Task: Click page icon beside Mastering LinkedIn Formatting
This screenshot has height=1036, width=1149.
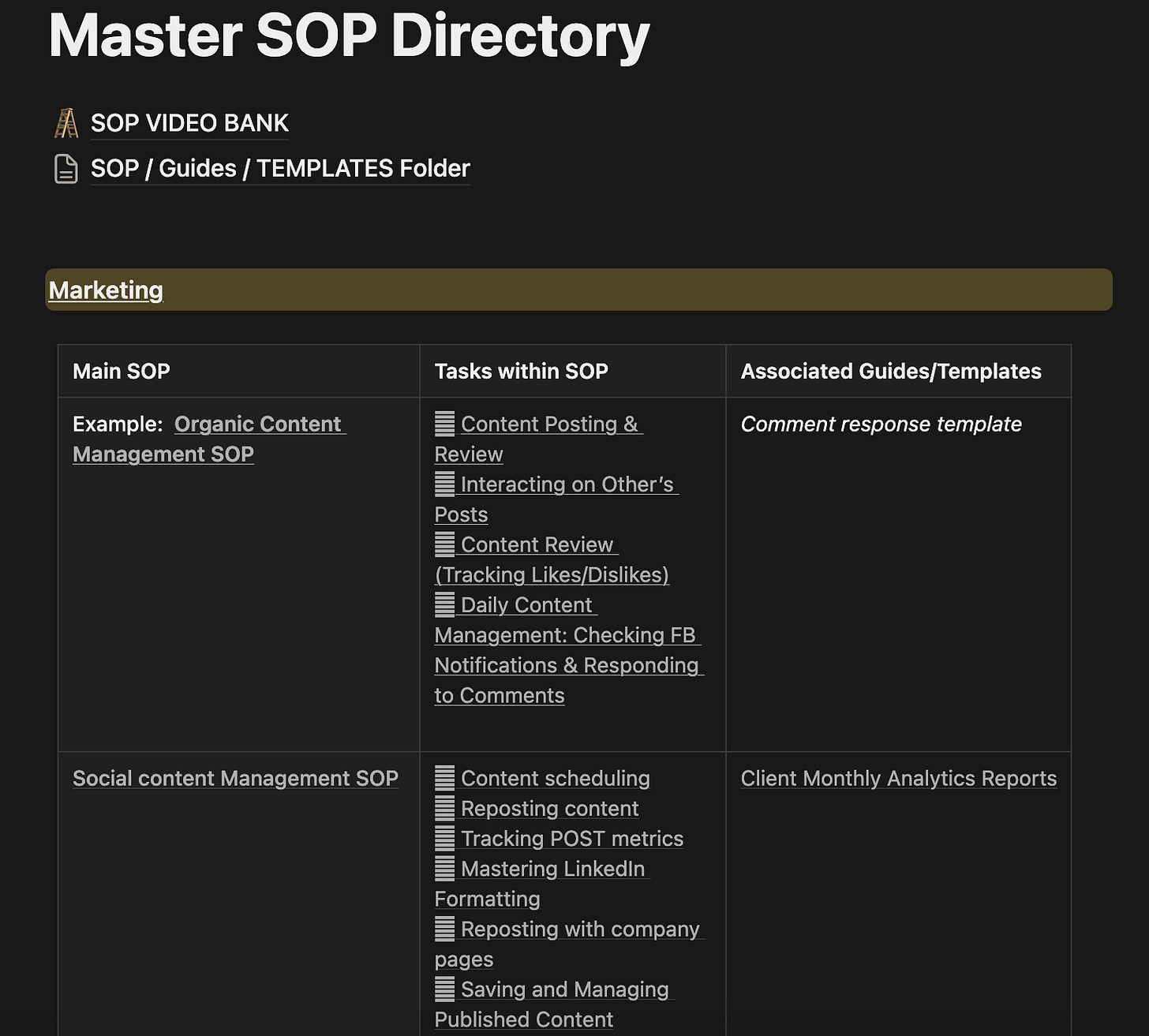Action: point(445,869)
